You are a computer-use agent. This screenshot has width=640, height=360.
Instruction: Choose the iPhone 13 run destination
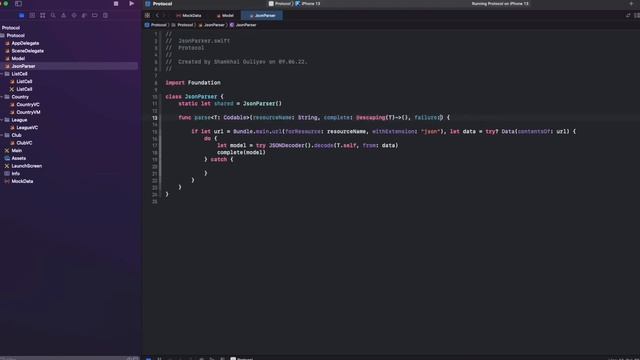coord(308,4)
